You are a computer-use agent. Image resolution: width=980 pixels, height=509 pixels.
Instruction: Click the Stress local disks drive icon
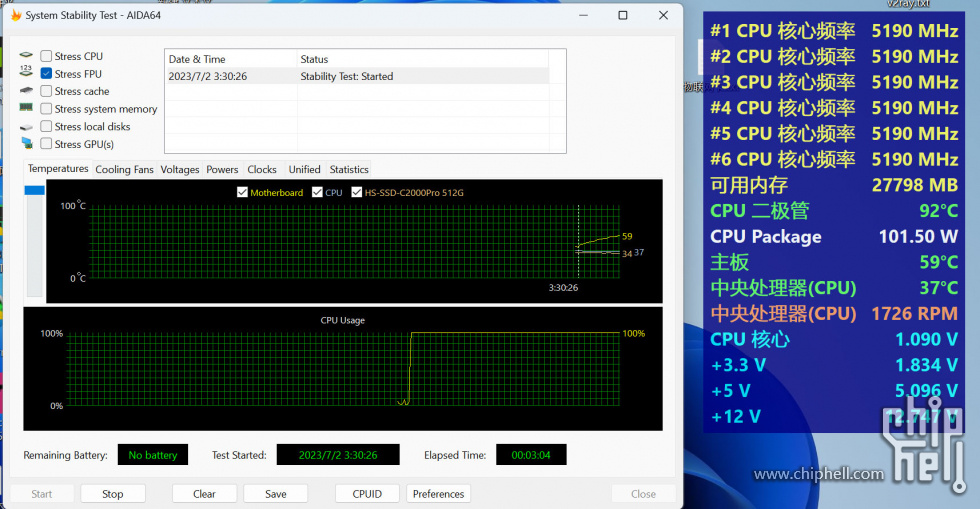[x=26, y=127]
